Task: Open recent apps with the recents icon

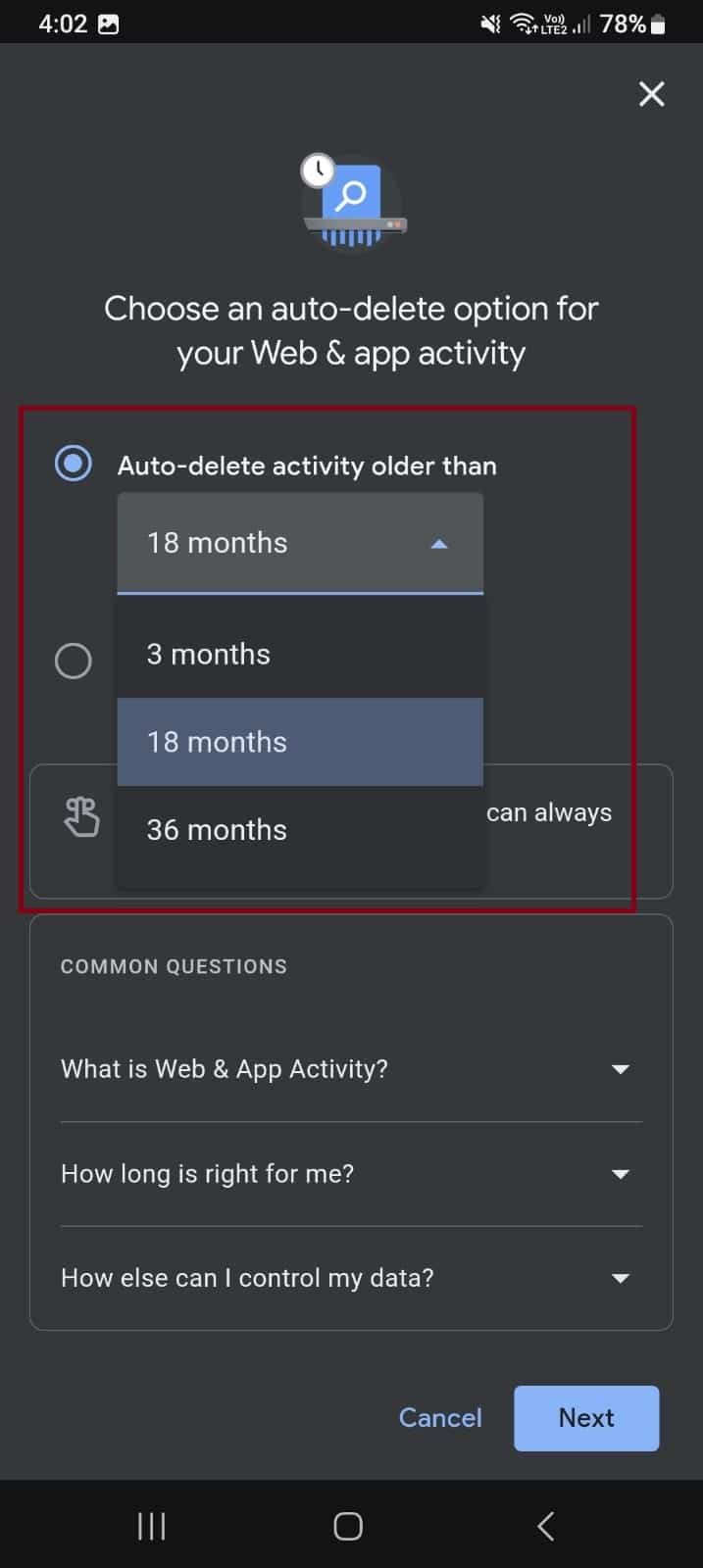Action: (151, 1525)
